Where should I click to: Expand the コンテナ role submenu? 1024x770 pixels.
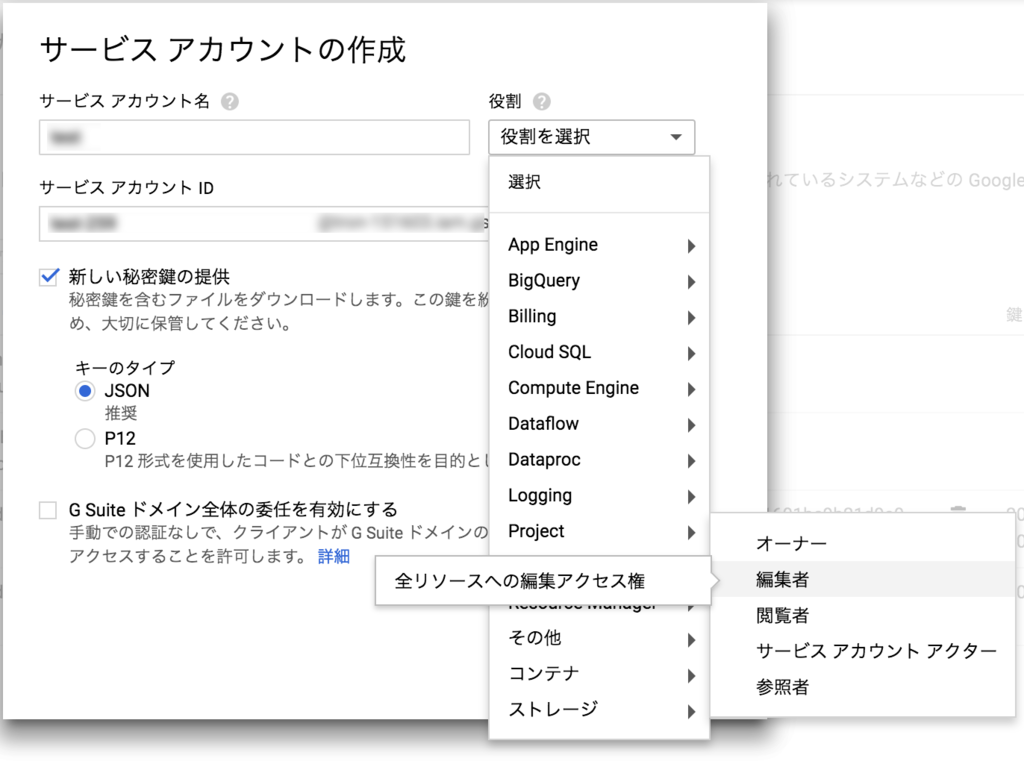coord(599,675)
